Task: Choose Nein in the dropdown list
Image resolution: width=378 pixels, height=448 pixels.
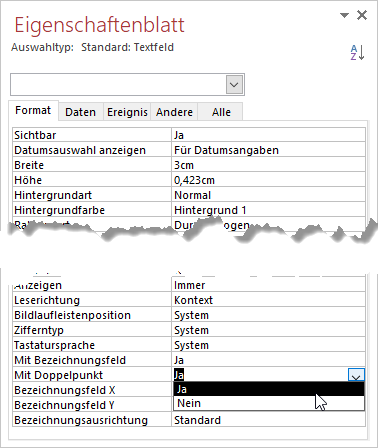Action: (269, 403)
